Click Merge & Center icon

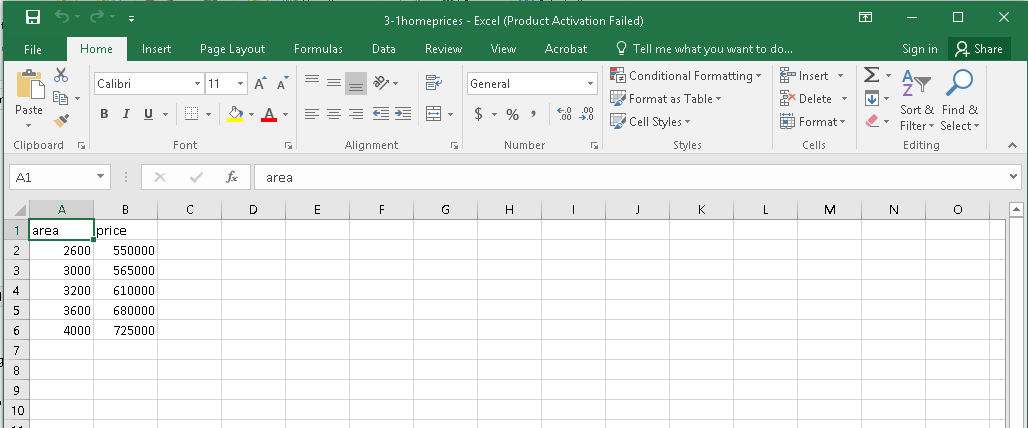pyautogui.click(x=433, y=114)
